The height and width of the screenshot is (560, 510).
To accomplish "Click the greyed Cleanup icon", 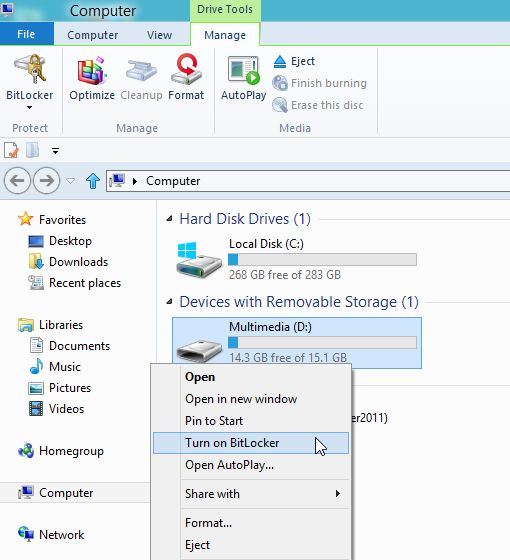I will coord(141,70).
